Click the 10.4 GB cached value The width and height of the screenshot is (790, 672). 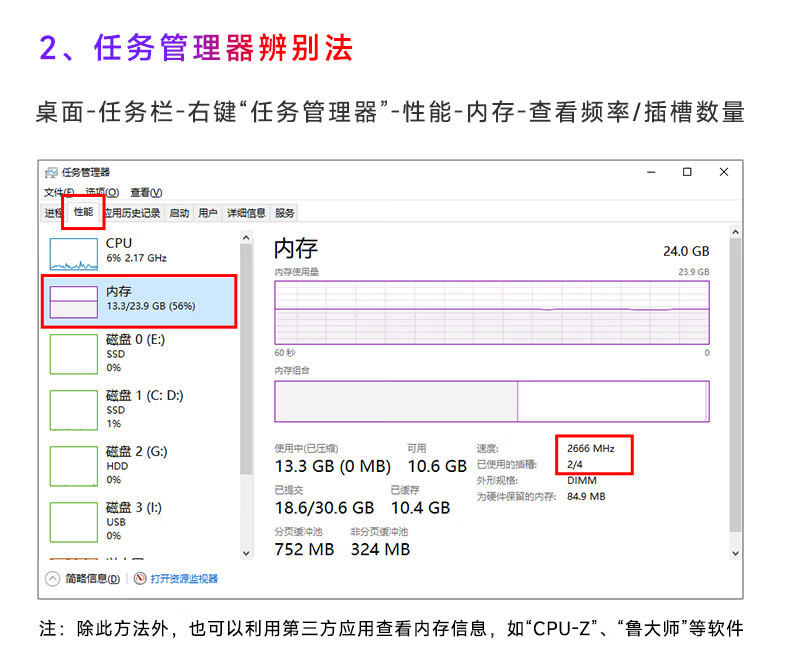421,508
